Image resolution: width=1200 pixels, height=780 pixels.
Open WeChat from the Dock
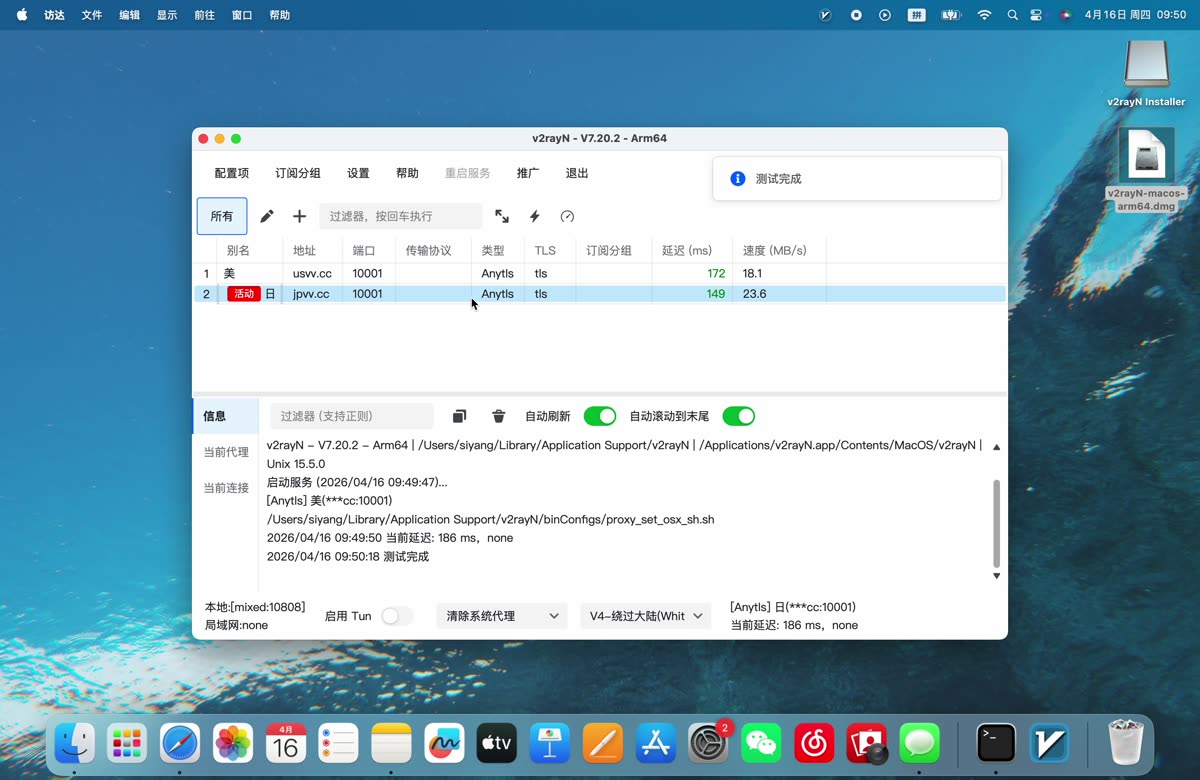pyautogui.click(x=762, y=743)
